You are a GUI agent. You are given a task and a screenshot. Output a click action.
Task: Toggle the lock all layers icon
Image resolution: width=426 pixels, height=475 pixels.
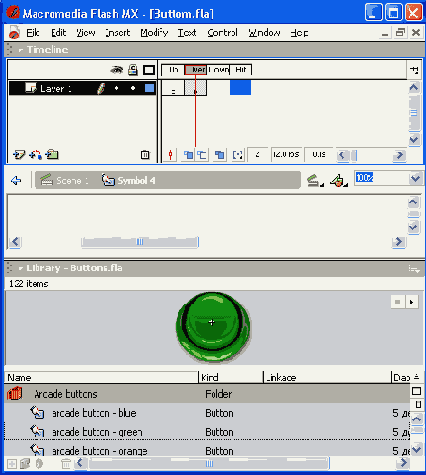(133, 70)
